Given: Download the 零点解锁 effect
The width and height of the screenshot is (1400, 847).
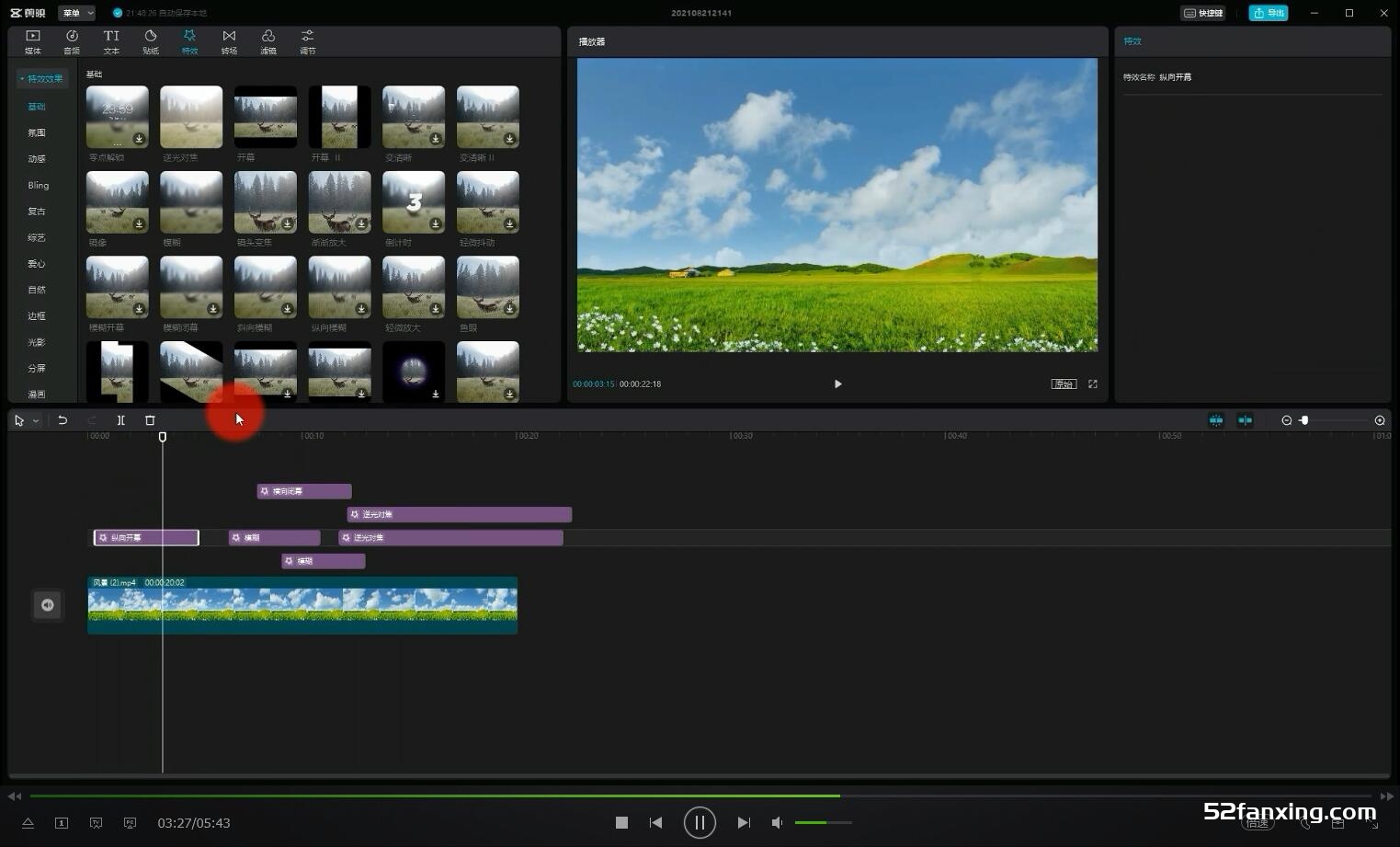Looking at the screenshot, I should click(139, 139).
